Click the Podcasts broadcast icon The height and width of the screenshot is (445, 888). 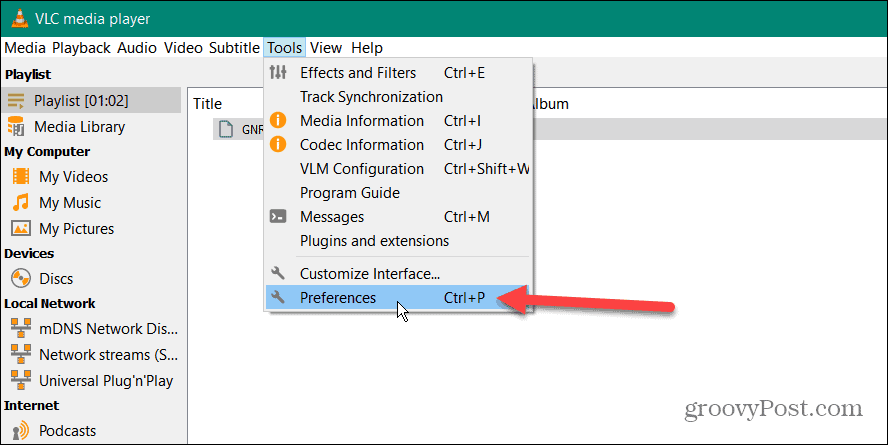21,431
